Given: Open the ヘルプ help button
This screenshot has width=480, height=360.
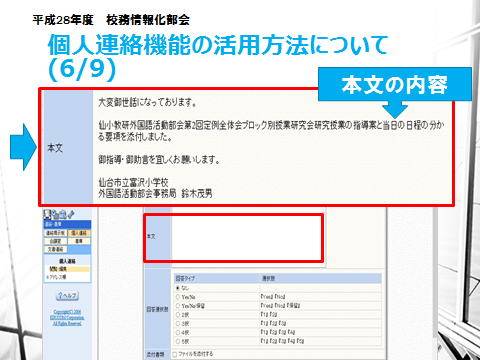Looking at the screenshot, I should coord(67,296).
